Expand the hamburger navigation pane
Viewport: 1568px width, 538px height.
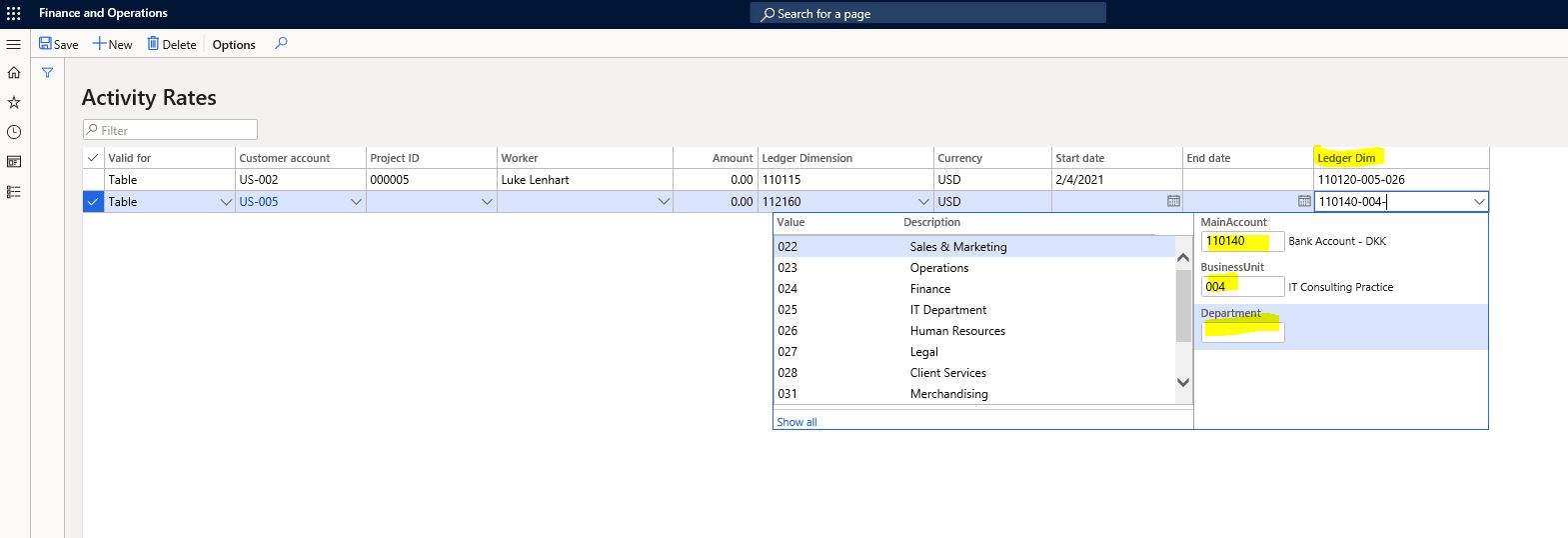tap(14, 44)
